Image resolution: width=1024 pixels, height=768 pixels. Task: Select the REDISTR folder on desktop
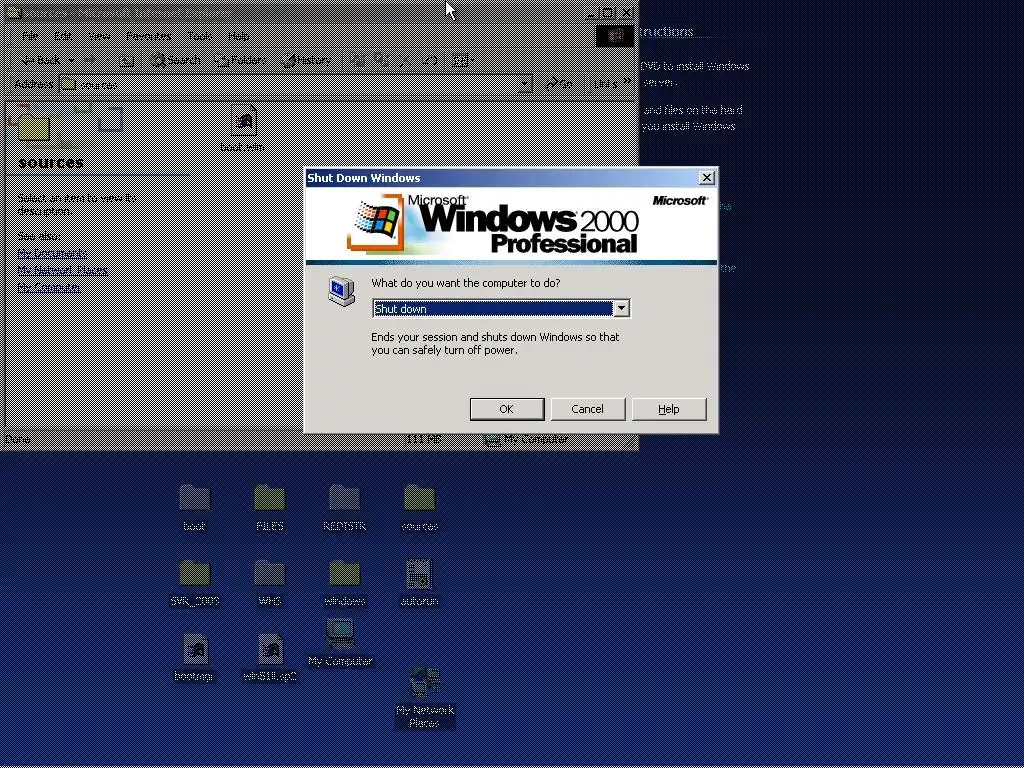pos(344,507)
